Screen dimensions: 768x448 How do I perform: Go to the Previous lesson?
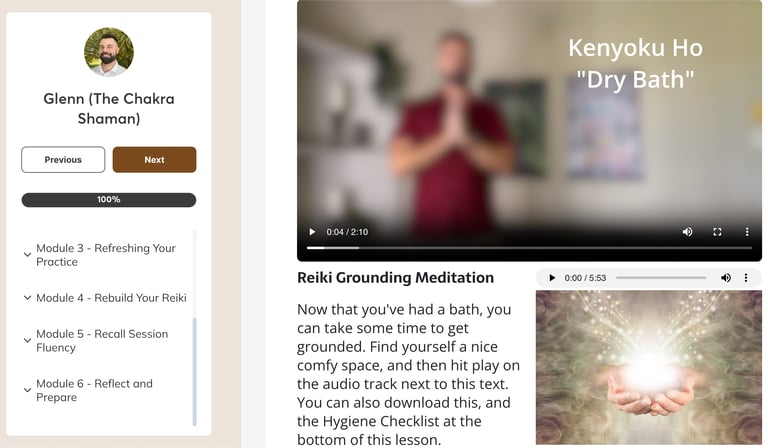[x=63, y=160]
